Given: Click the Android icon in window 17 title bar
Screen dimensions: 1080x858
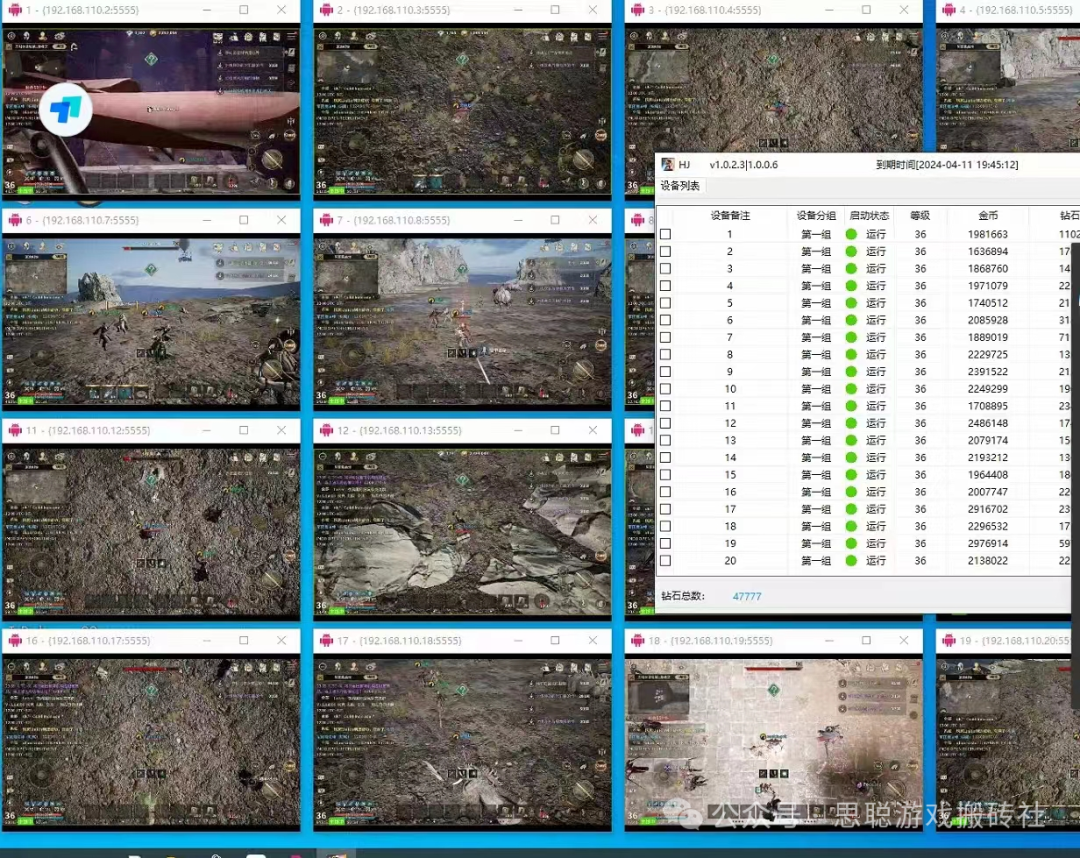Looking at the screenshot, I should pos(326,641).
